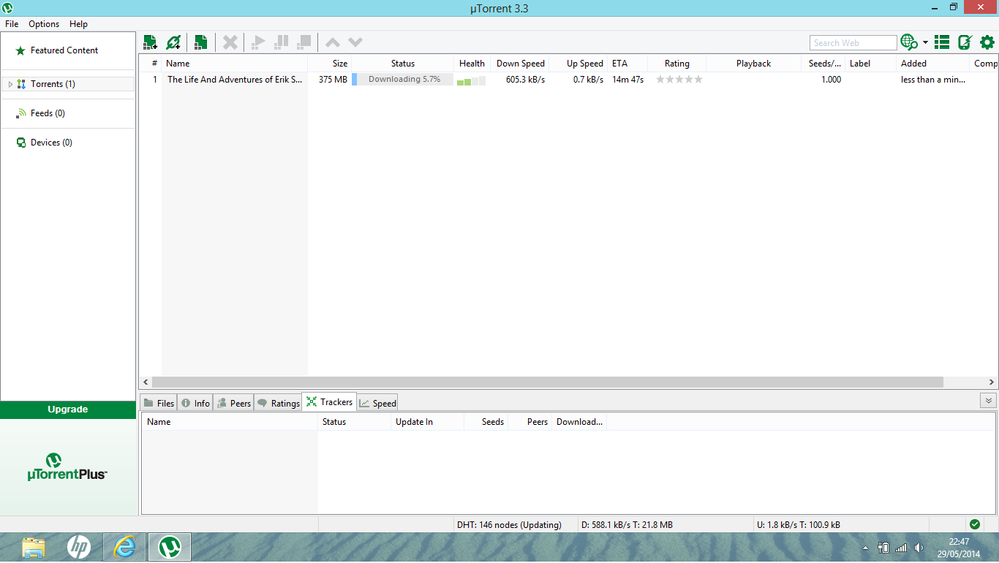Screen dimensions: 999x563
Task: Select Feeds (0) in the sidebar
Action: (x=48, y=113)
